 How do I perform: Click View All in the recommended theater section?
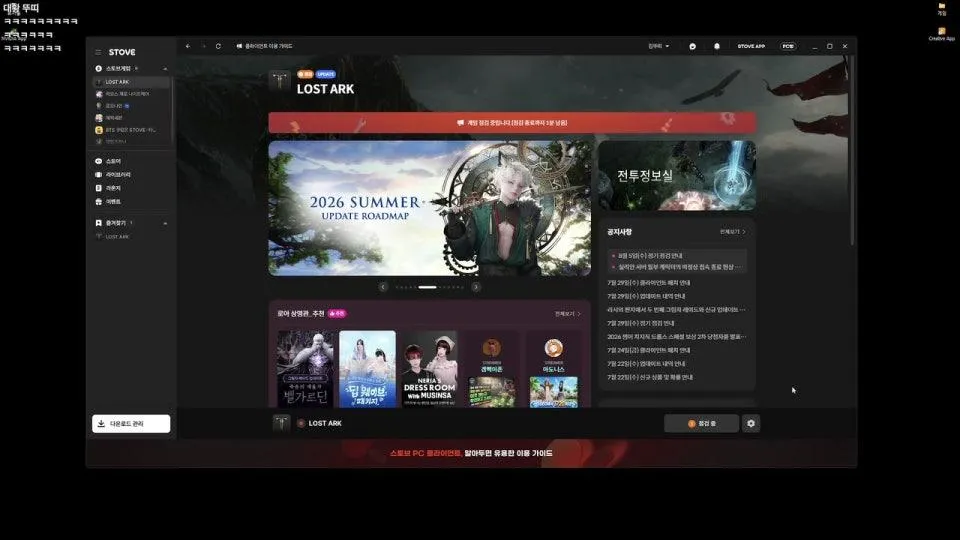point(568,313)
